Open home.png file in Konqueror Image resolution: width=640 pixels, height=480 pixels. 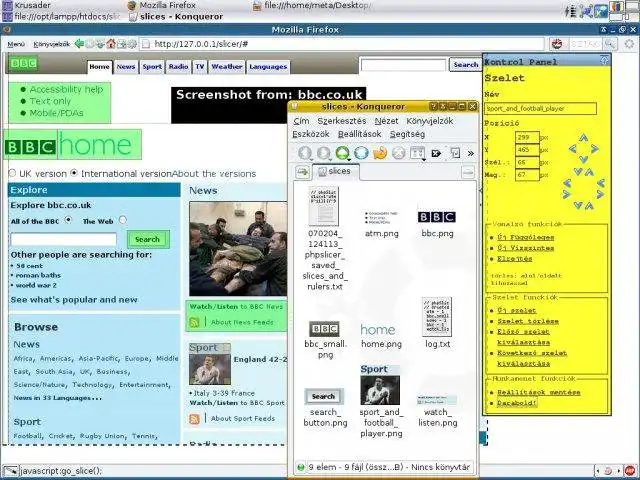tap(381, 336)
